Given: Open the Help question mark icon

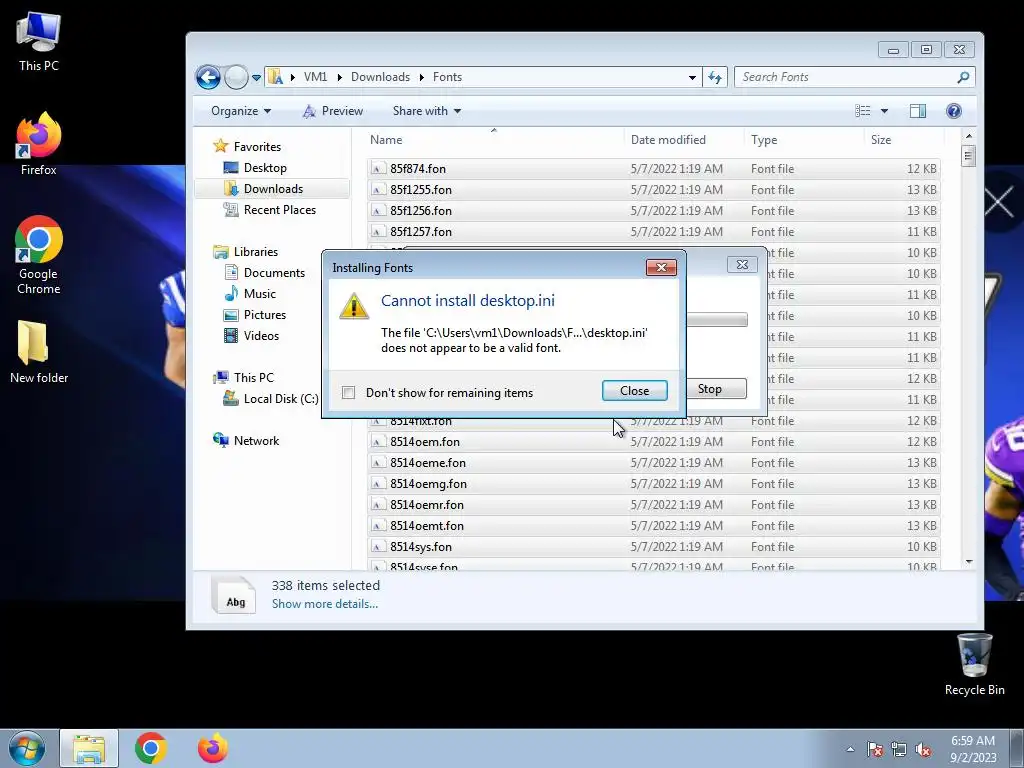Looking at the screenshot, I should pyautogui.click(x=953, y=111).
